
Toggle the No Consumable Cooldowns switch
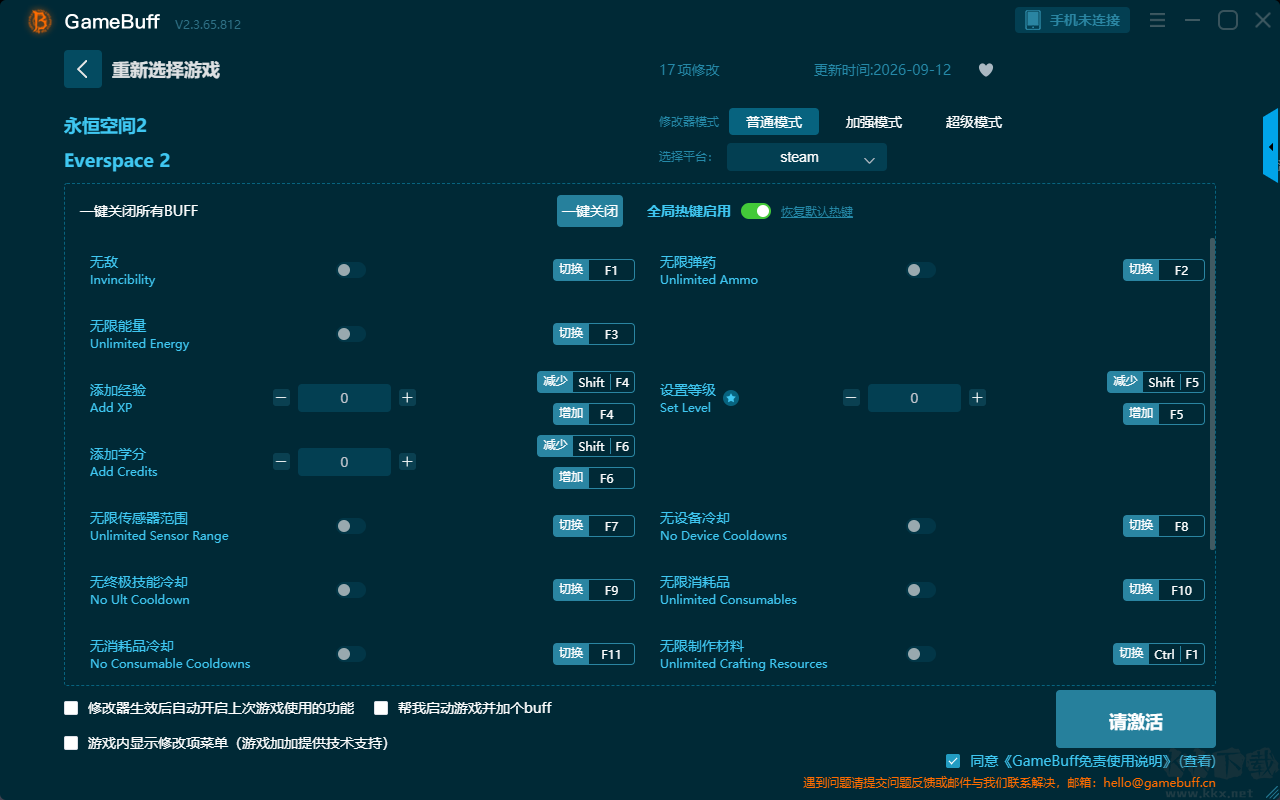[351, 654]
